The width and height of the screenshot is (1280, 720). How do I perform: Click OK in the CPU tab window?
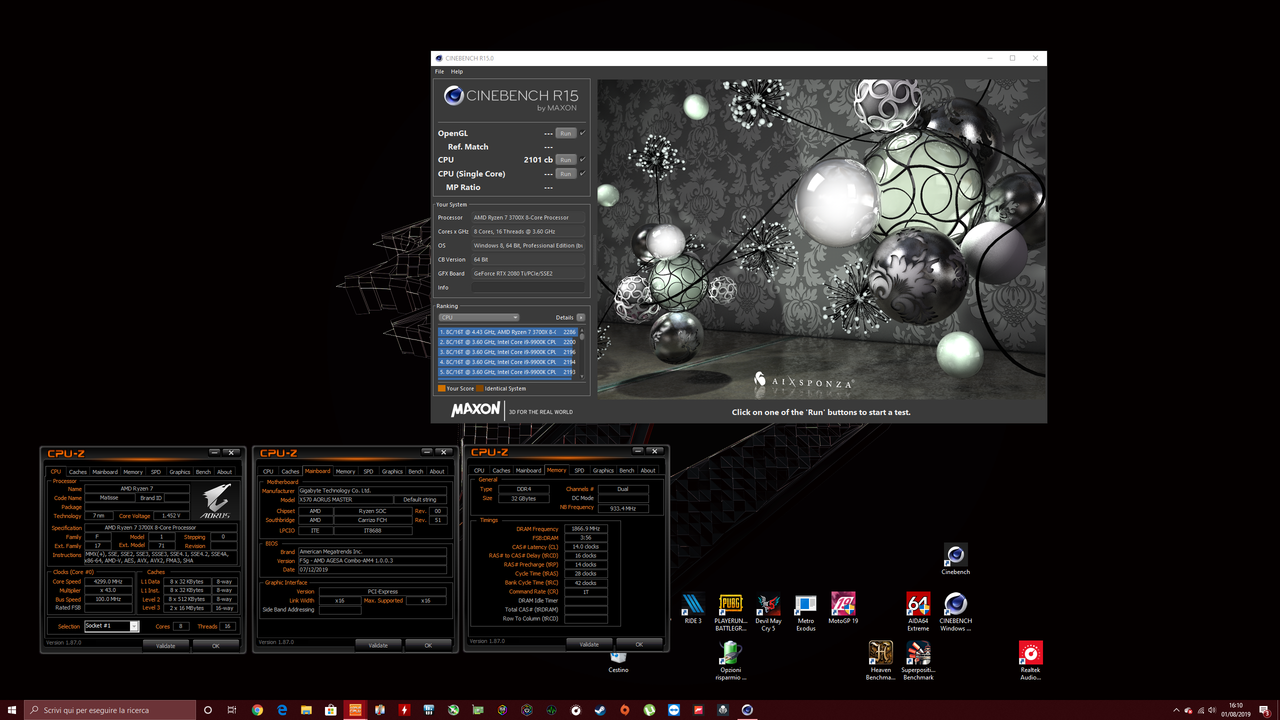(216, 645)
